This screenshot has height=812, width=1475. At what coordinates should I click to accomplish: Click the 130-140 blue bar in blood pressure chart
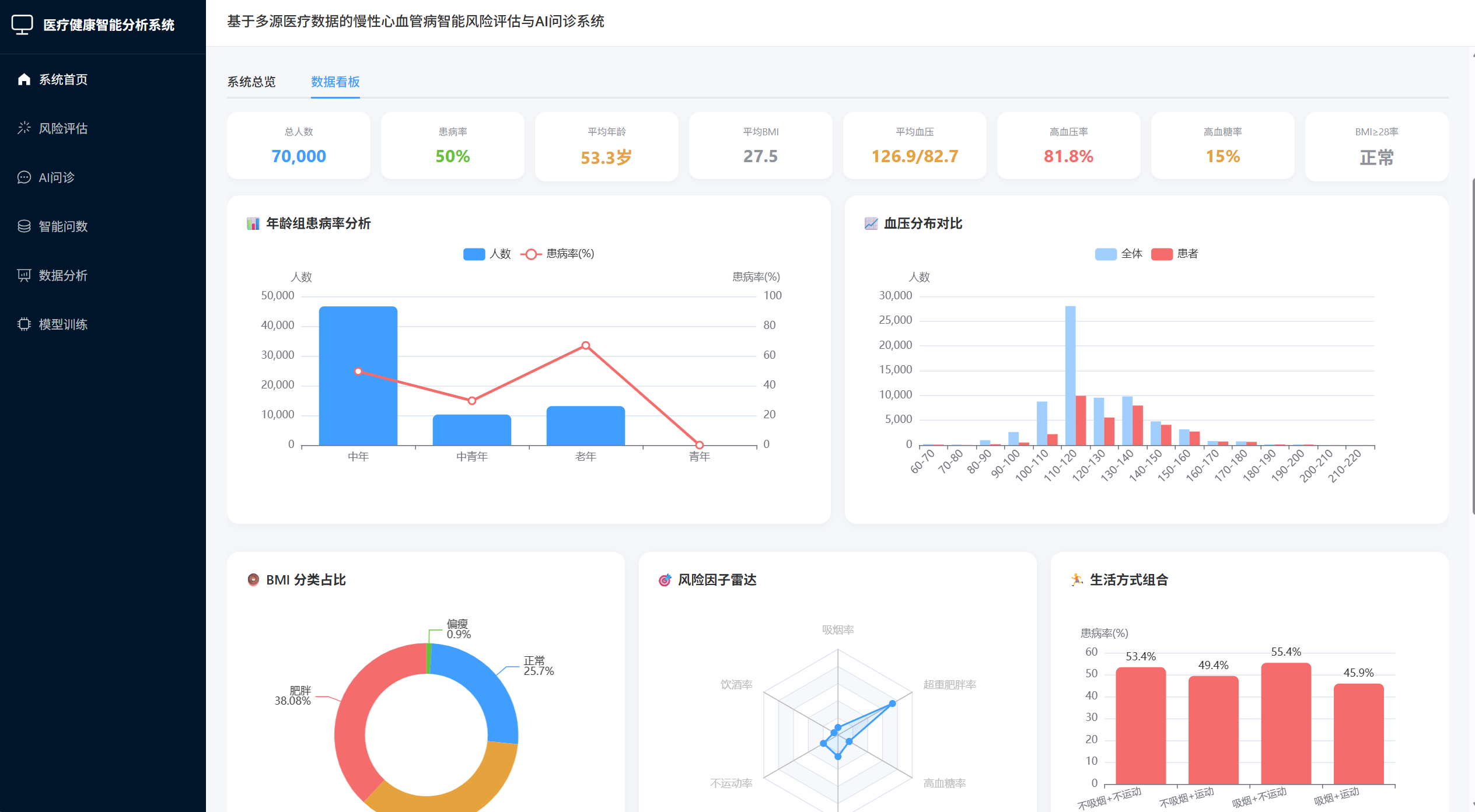click(x=1127, y=421)
